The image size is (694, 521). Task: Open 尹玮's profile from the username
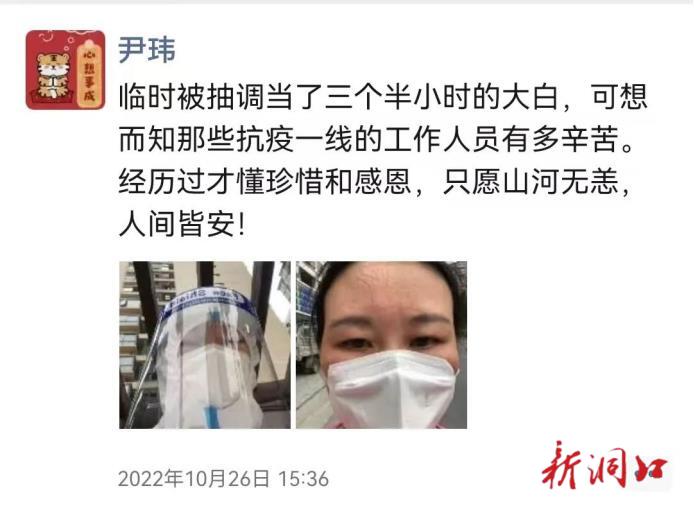tap(147, 49)
